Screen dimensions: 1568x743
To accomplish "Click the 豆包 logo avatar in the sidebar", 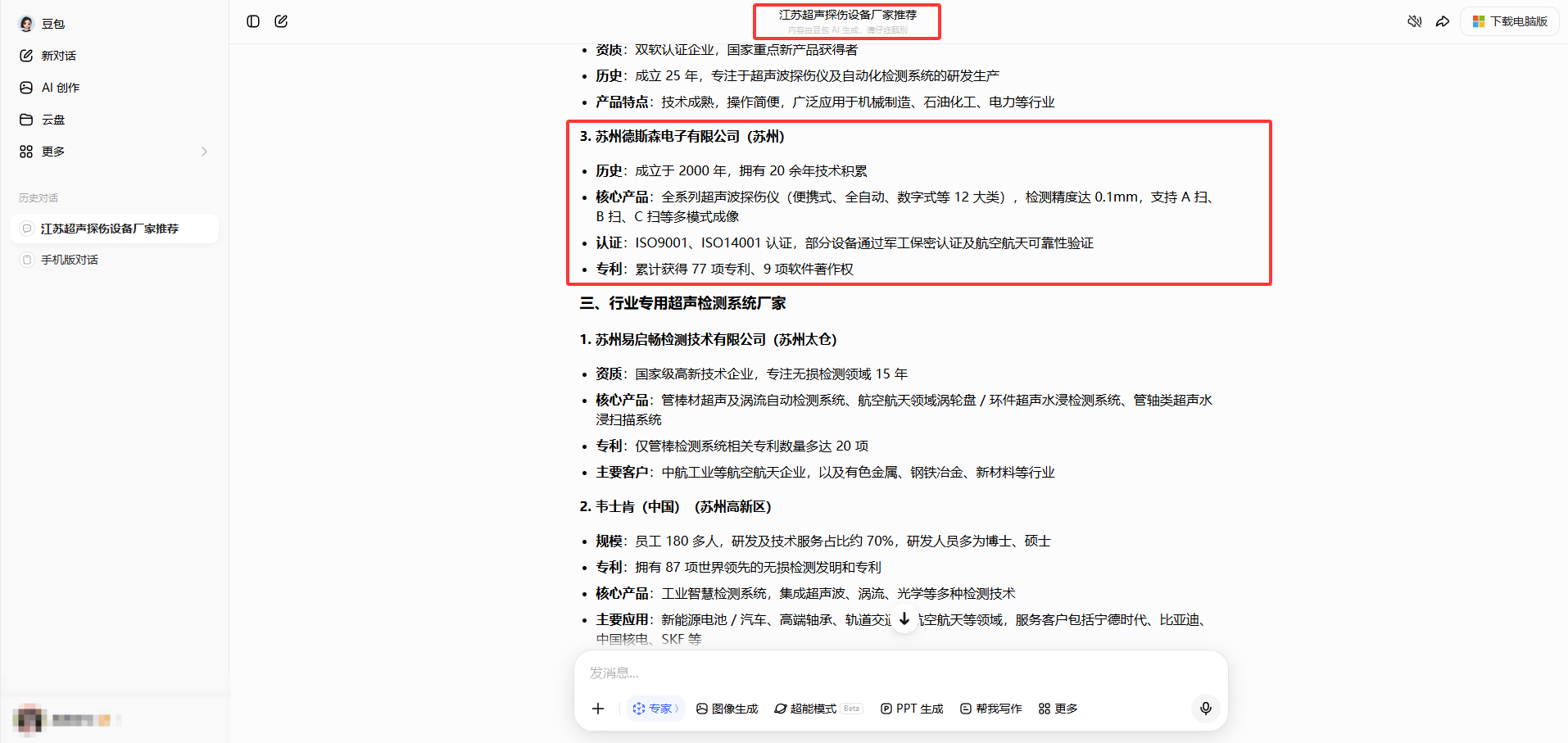I will pos(26,24).
